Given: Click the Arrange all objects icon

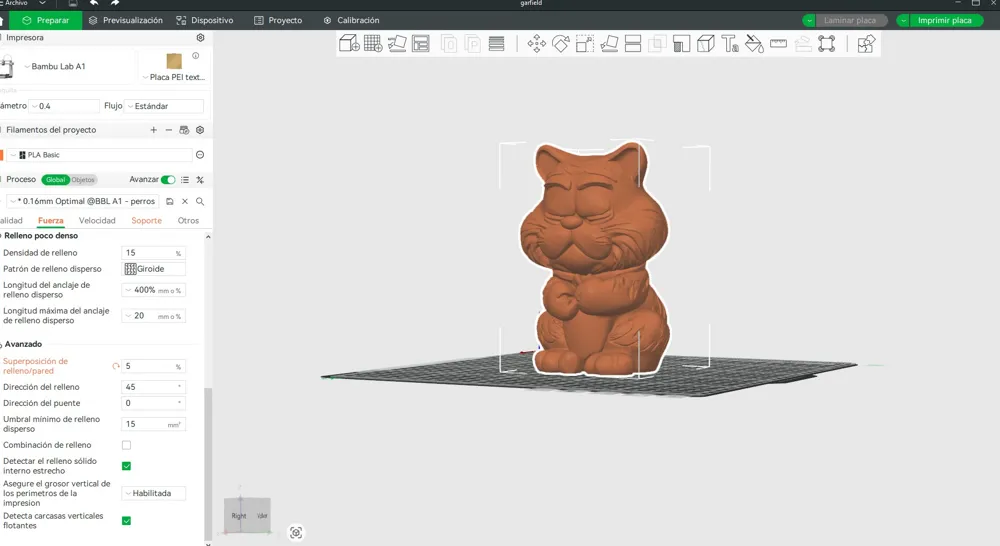Looking at the screenshot, I should (421, 44).
